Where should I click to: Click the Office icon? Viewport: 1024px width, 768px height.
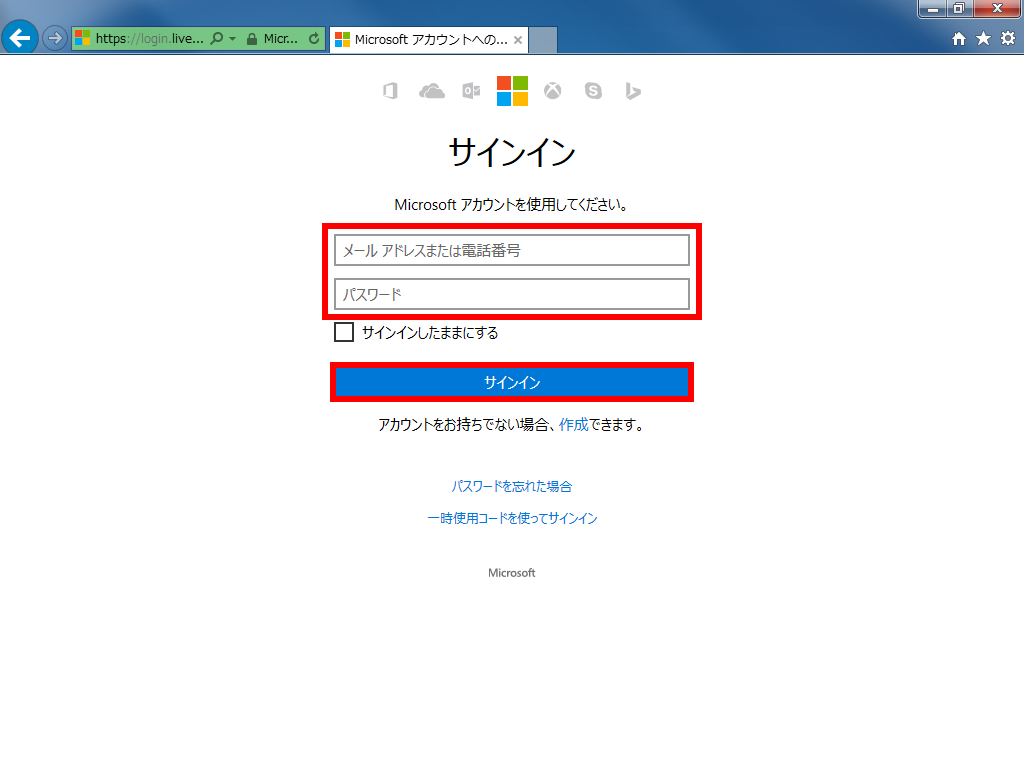pos(391,91)
